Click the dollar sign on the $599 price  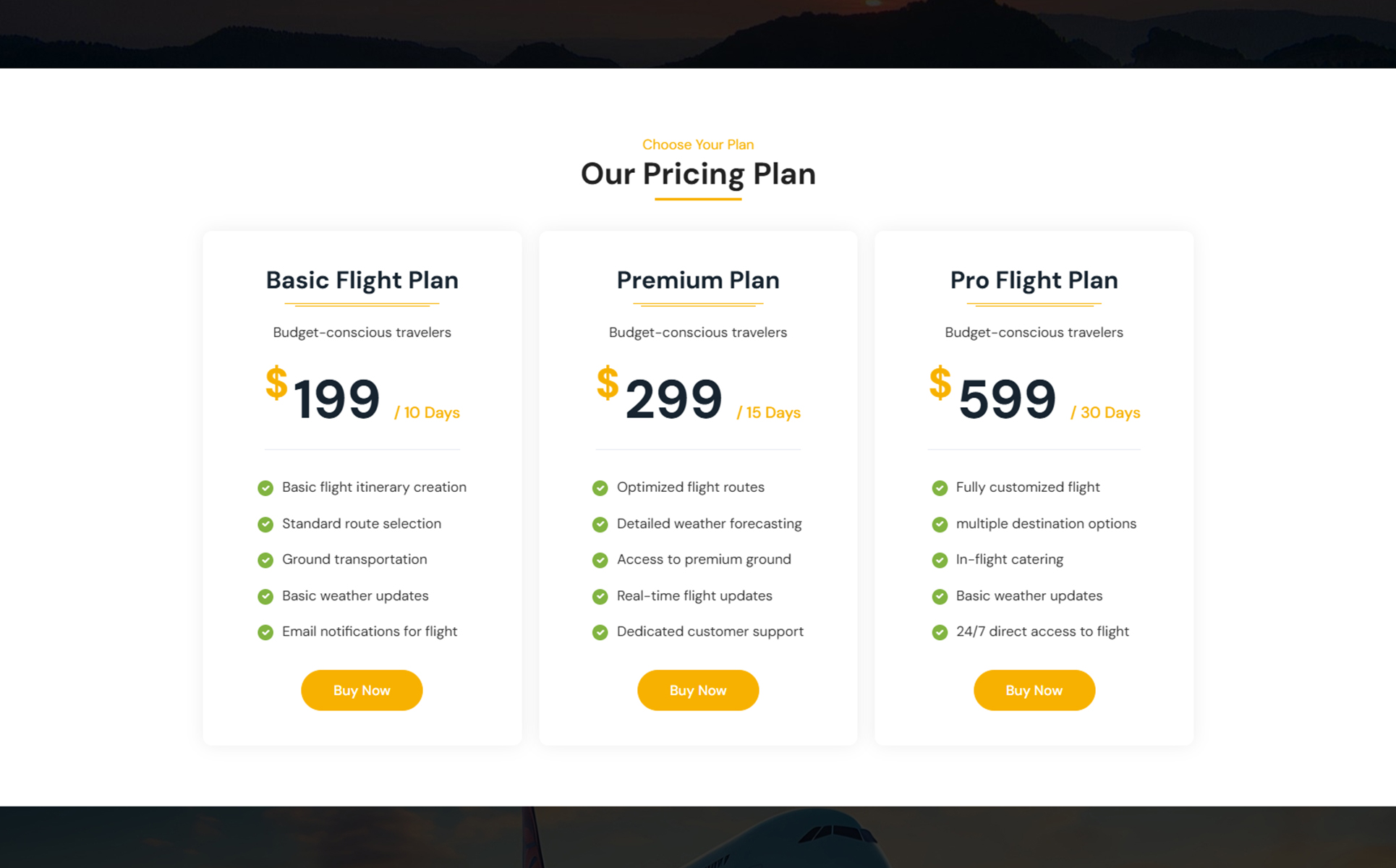[x=940, y=383]
